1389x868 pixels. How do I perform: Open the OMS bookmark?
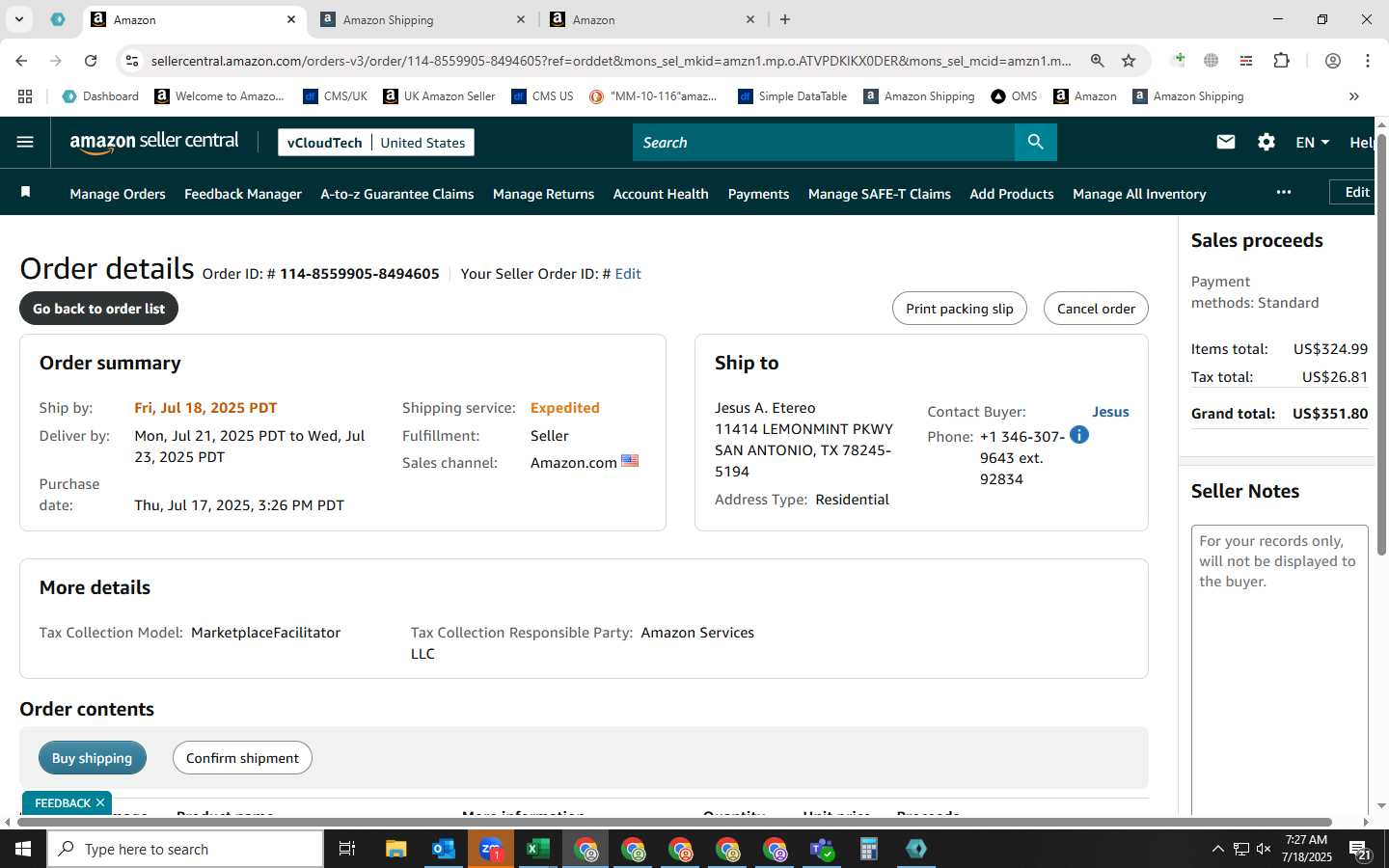point(1014,96)
